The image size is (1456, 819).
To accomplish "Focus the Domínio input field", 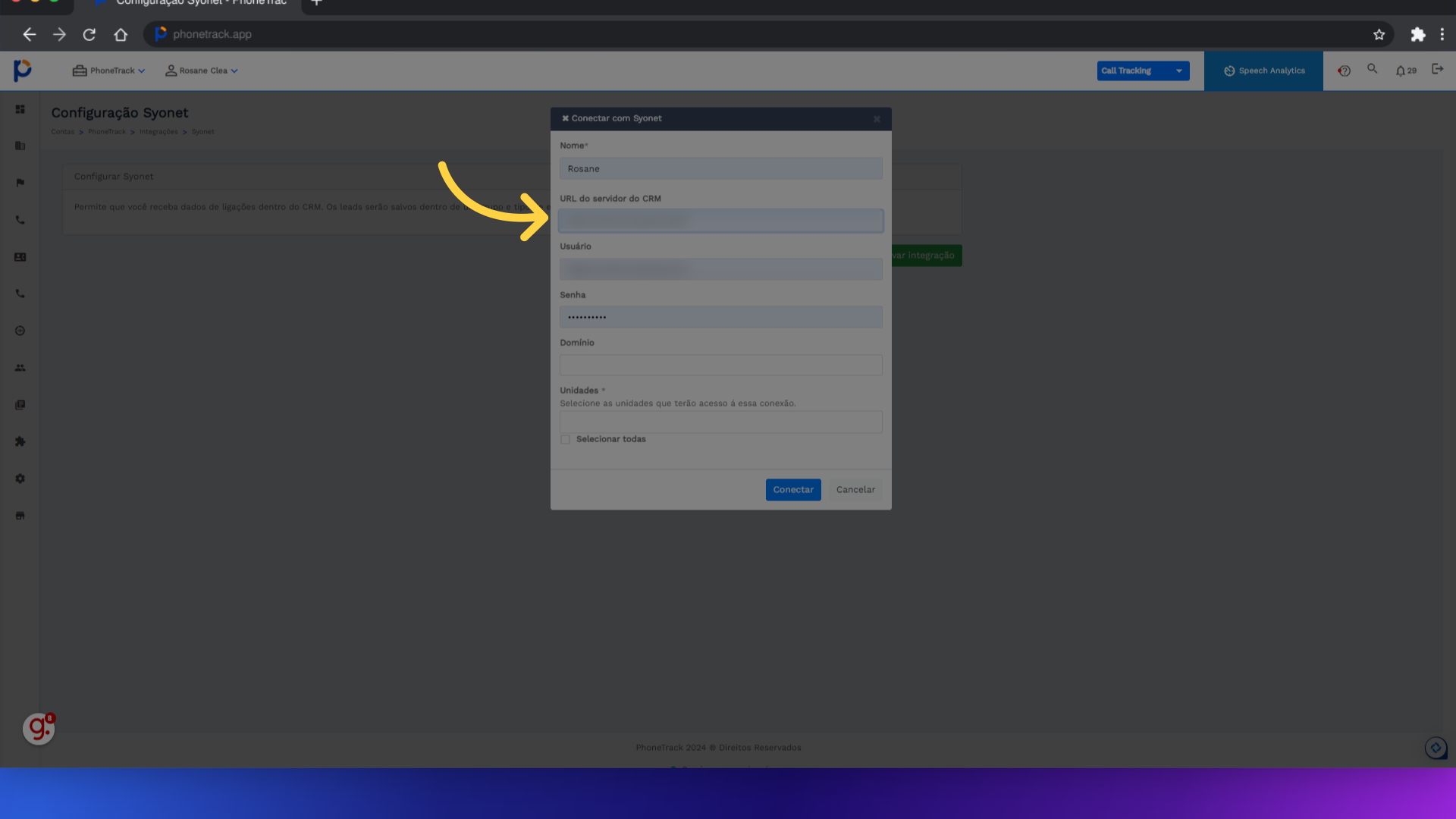I will point(720,366).
